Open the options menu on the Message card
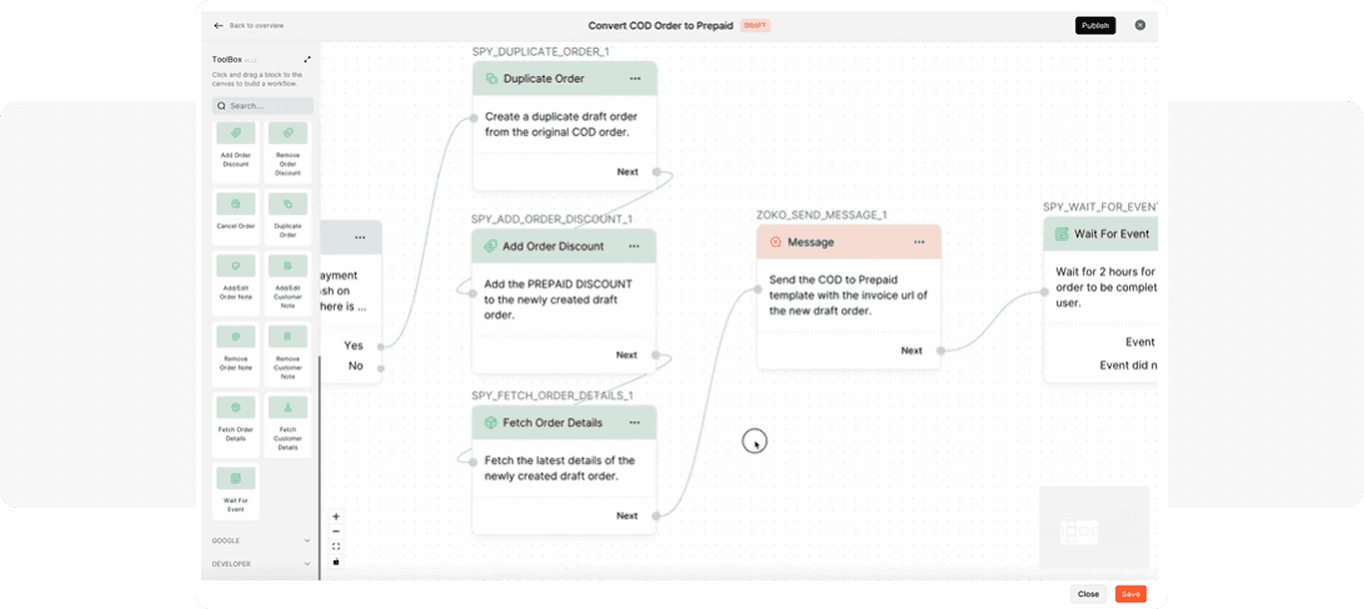The height and width of the screenshot is (609, 1364). 920,242
